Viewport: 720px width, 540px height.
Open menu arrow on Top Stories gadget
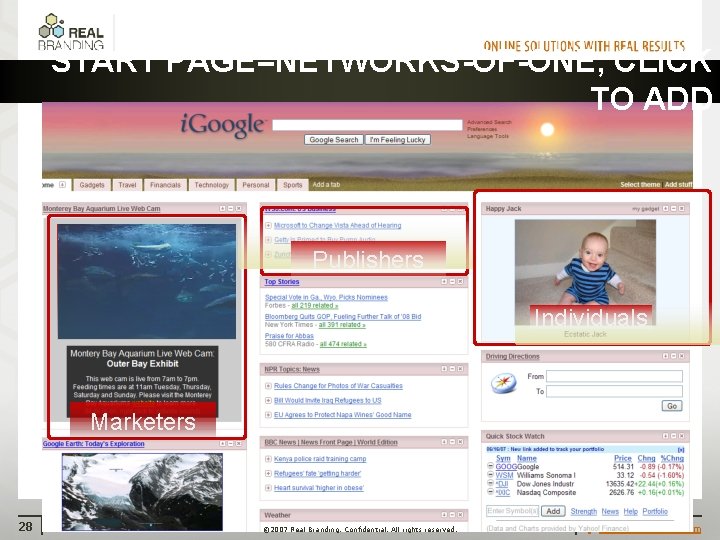[x=444, y=281]
